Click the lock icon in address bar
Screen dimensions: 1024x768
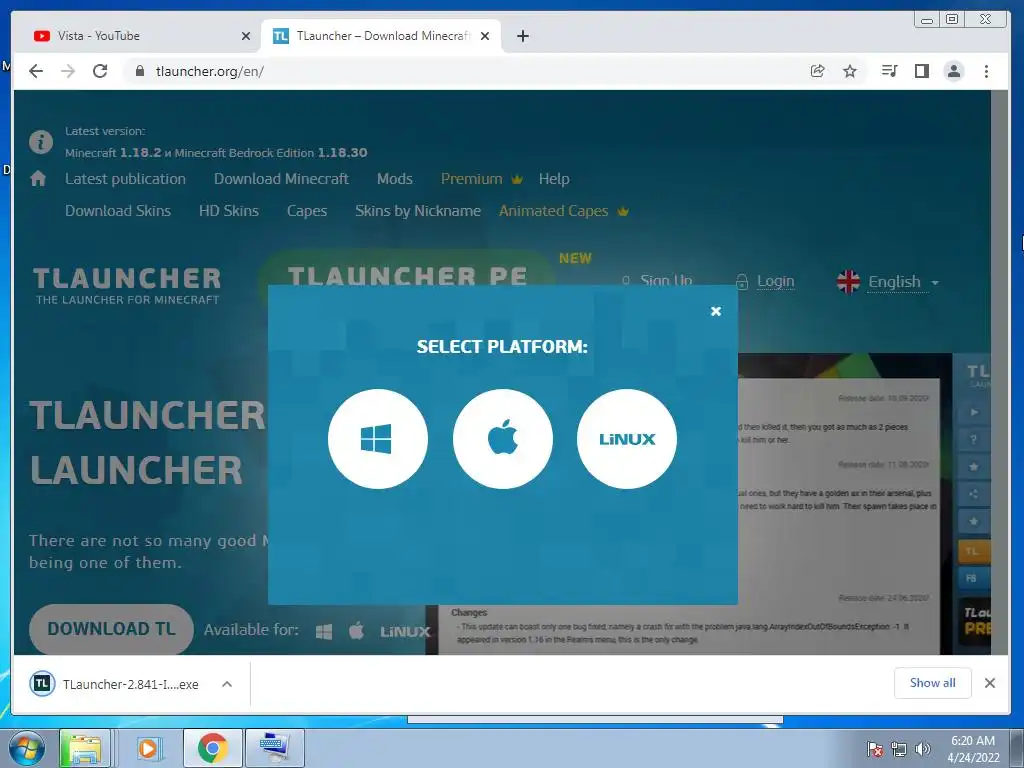[139, 71]
